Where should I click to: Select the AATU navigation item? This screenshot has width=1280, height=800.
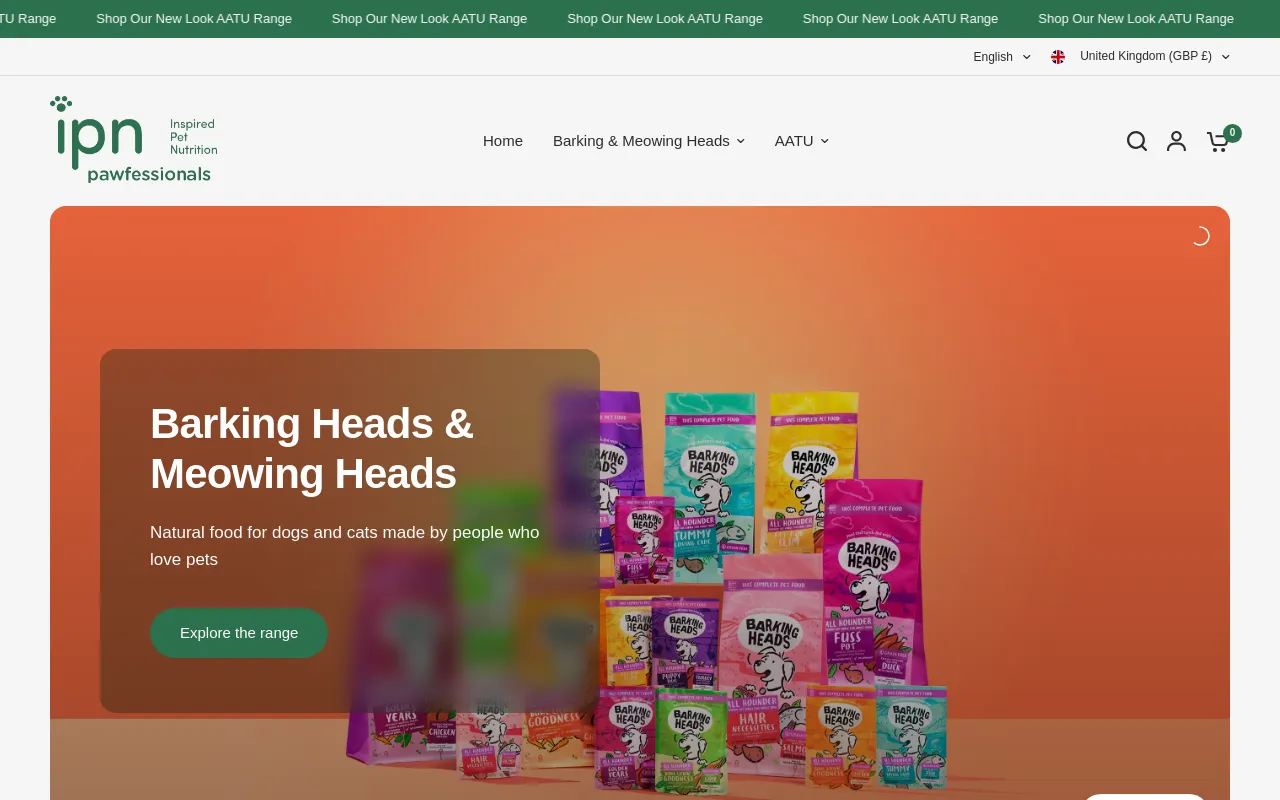pyautogui.click(x=794, y=141)
